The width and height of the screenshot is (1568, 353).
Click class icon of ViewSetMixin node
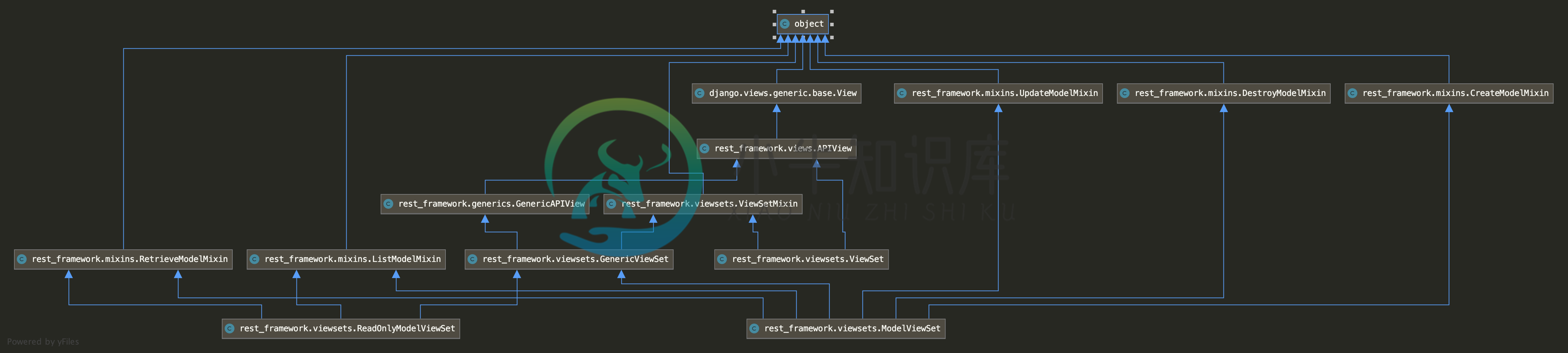(x=611, y=204)
